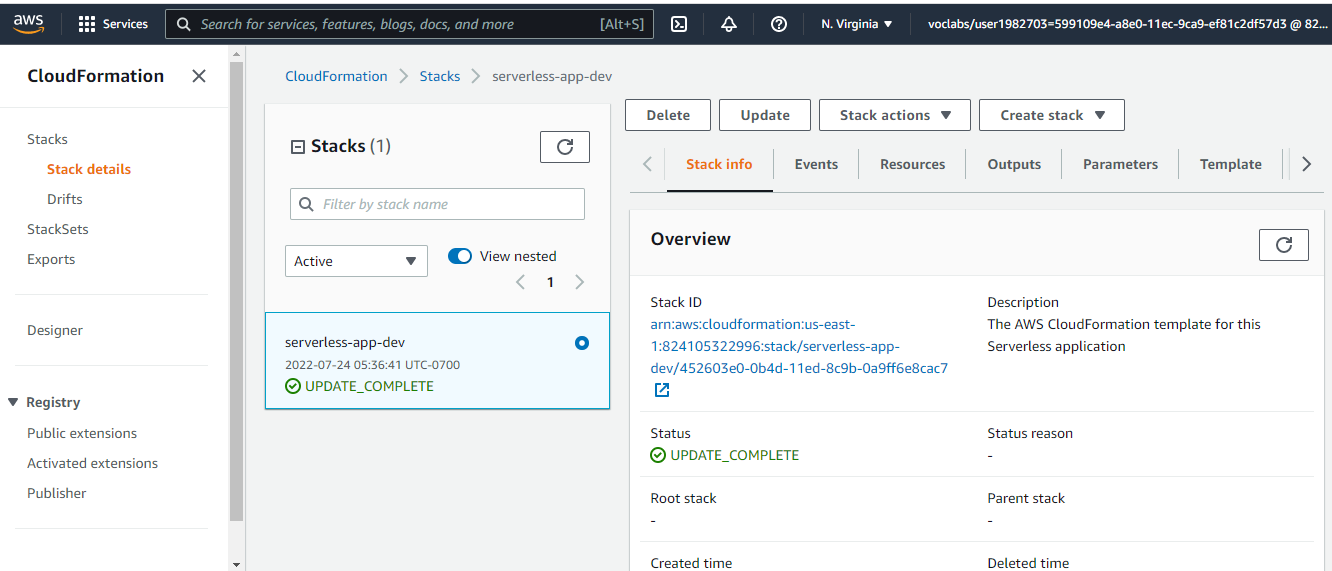
Task: Go to the next page of stacks
Action: 580,282
